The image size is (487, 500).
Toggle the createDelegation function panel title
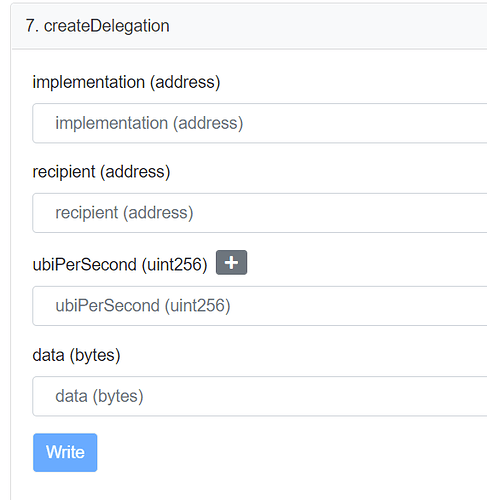(x=97, y=26)
